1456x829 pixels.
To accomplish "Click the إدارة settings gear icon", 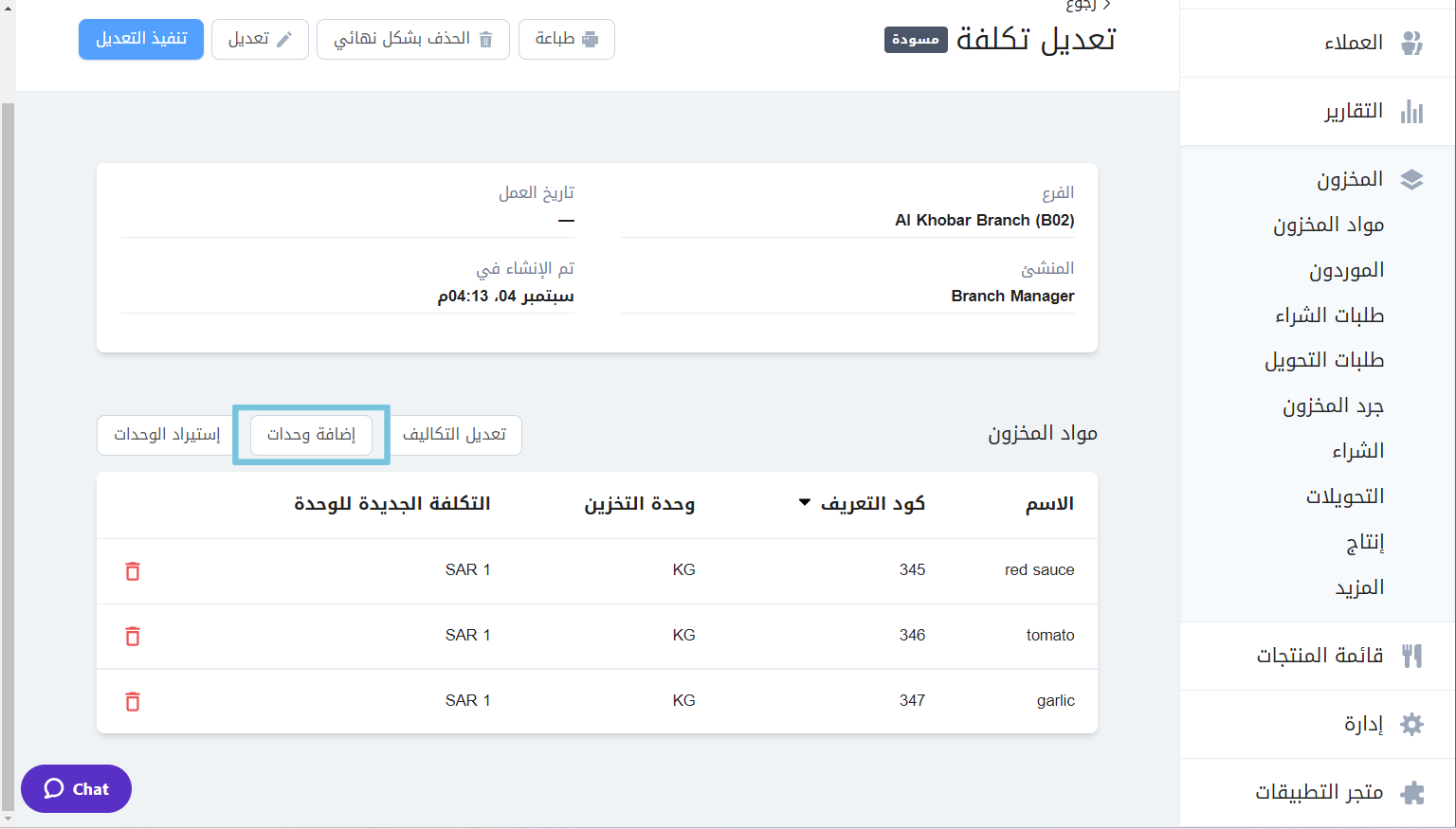I will click(x=1410, y=724).
